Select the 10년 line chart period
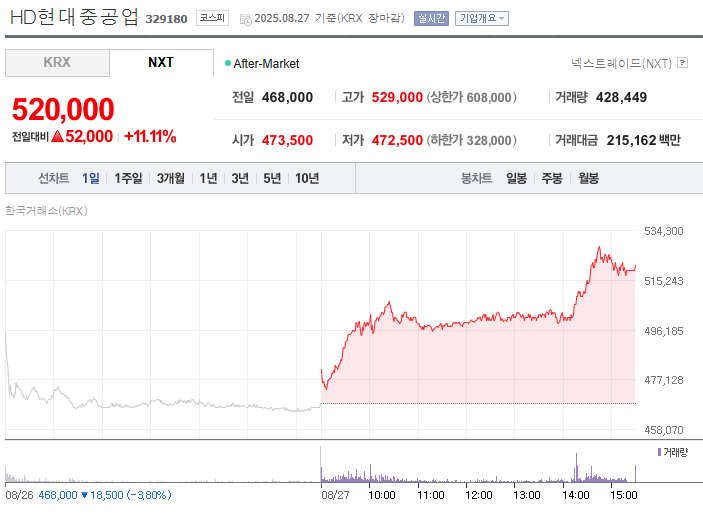The width and height of the screenshot is (703, 514). tap(307, 179)
